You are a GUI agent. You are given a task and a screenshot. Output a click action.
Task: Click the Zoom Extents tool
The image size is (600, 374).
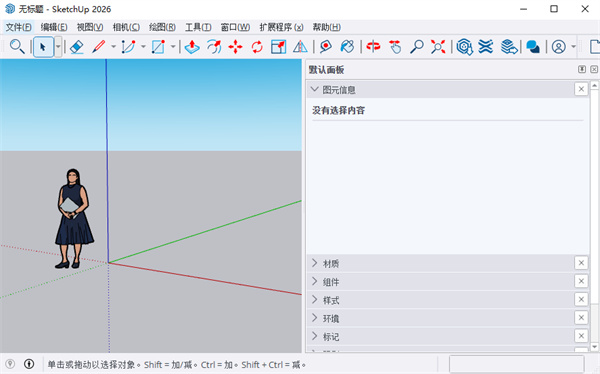(x=438, y=47)
